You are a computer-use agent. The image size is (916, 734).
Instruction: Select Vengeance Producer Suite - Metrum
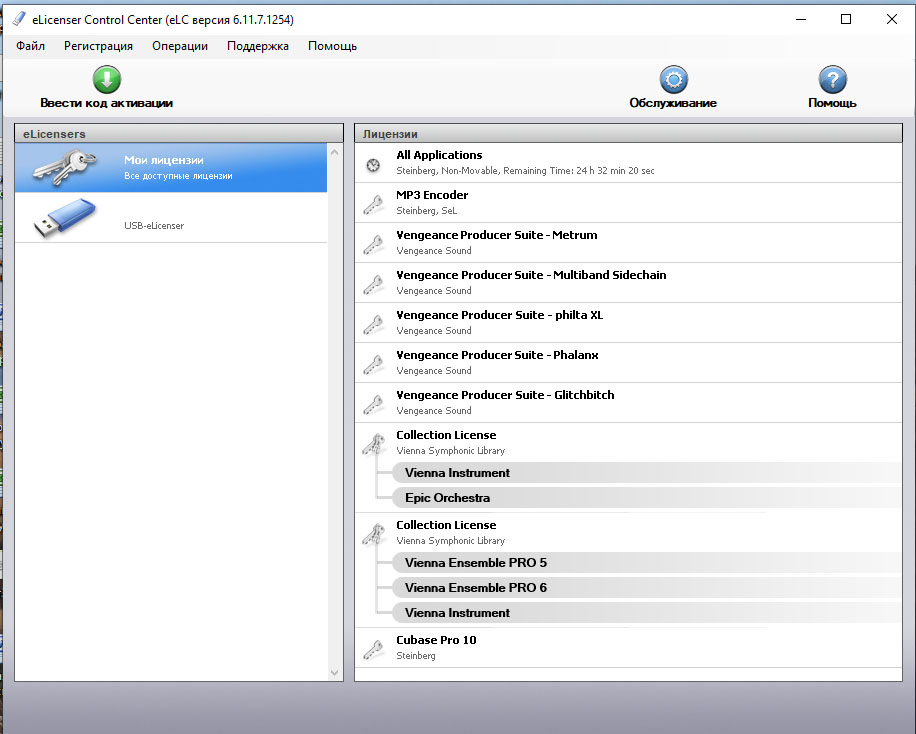pyautogui.click(x=628, y=243)
